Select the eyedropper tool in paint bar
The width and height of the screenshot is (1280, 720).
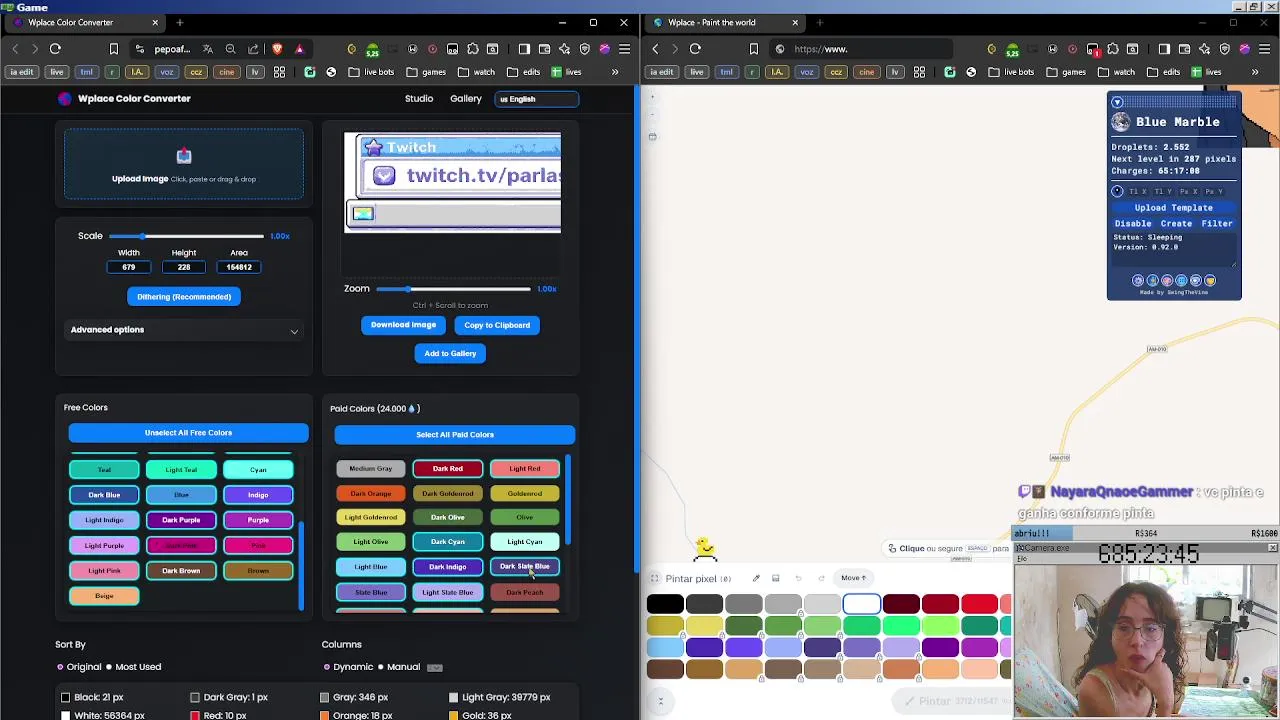click(756, 578)
